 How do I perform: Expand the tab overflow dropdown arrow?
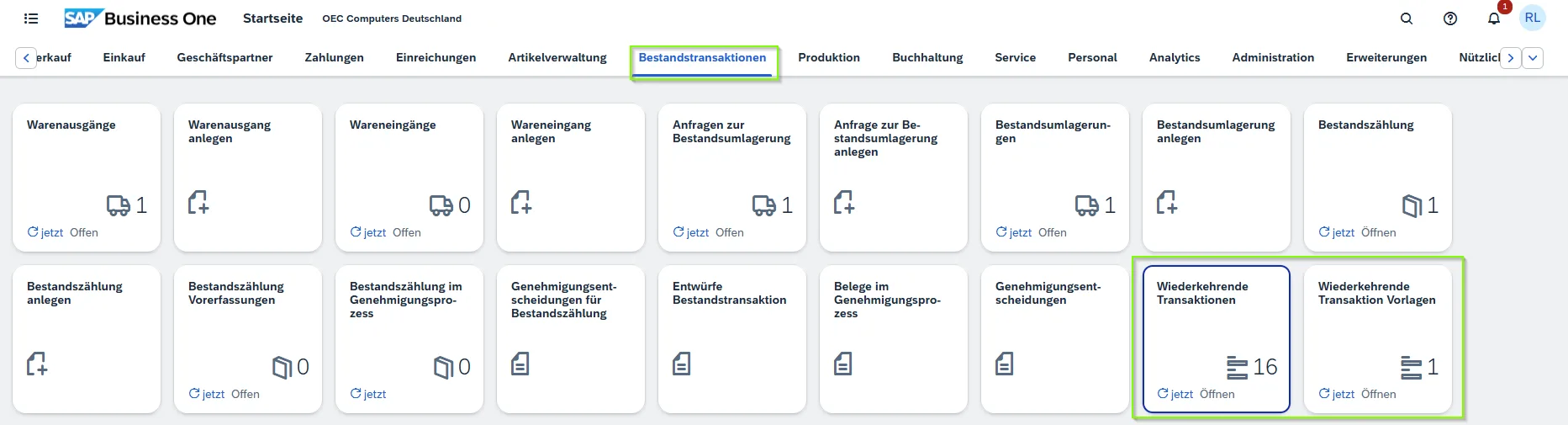click(1533, 58)
